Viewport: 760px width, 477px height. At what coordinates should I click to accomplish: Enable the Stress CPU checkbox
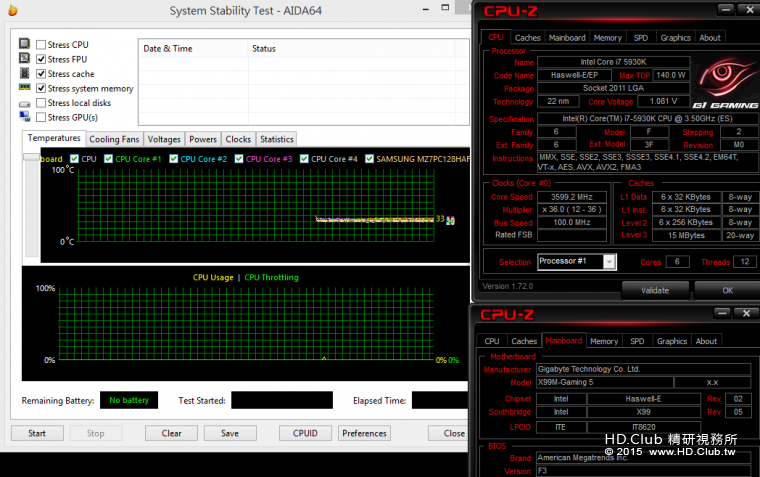tap(41, 45)
